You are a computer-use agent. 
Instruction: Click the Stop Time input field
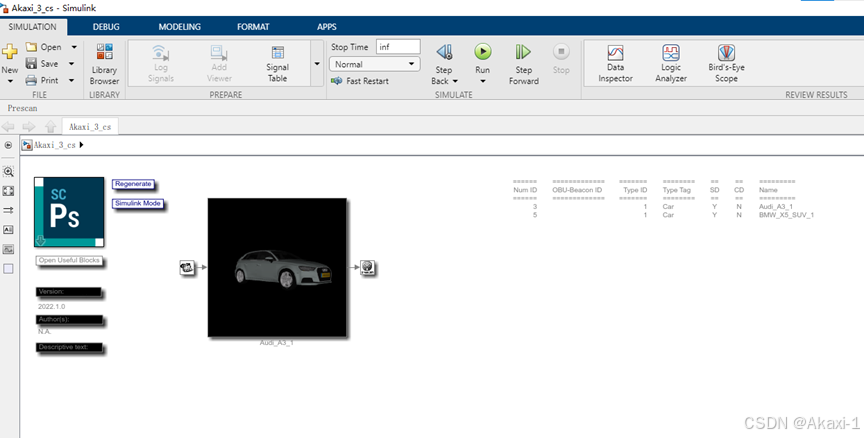tap(398, 47)
